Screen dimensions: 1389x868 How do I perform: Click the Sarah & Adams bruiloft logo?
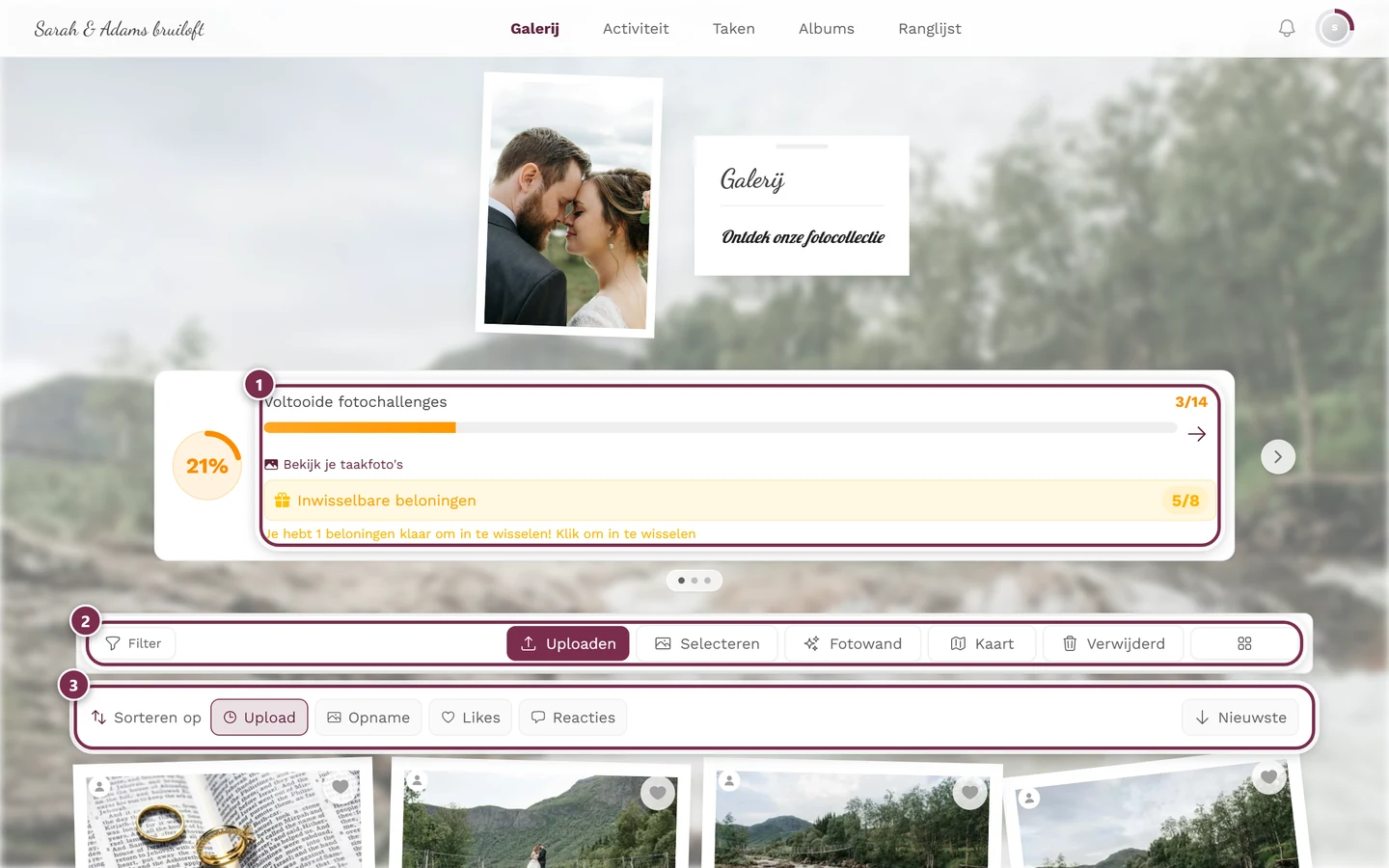click(120, 29)
